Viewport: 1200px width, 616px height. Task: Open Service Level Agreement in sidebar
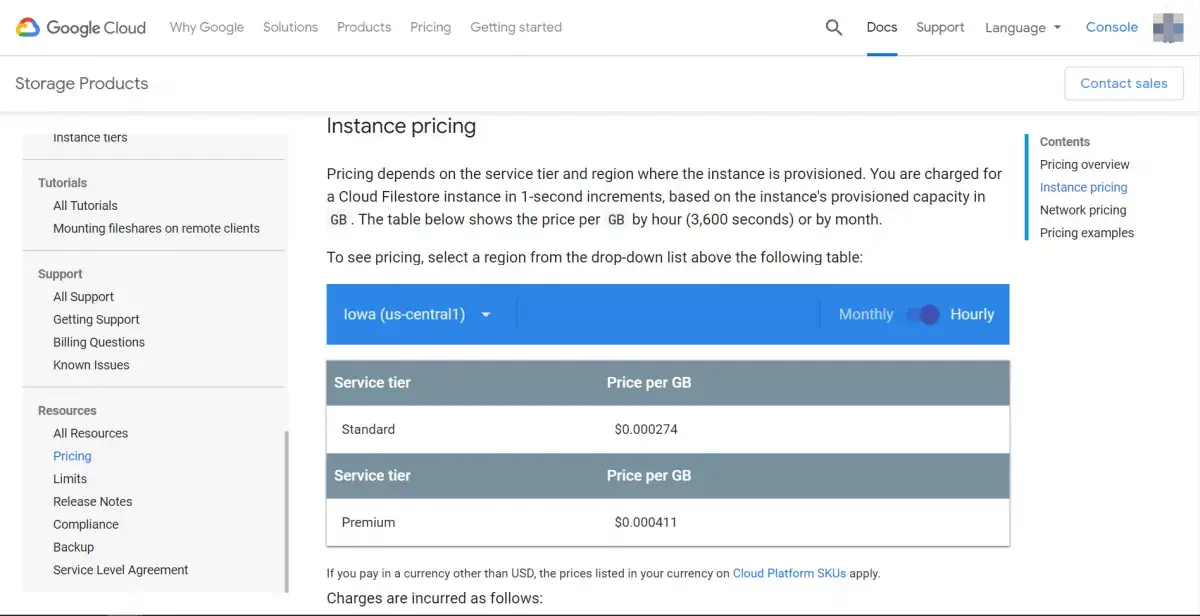120,571
